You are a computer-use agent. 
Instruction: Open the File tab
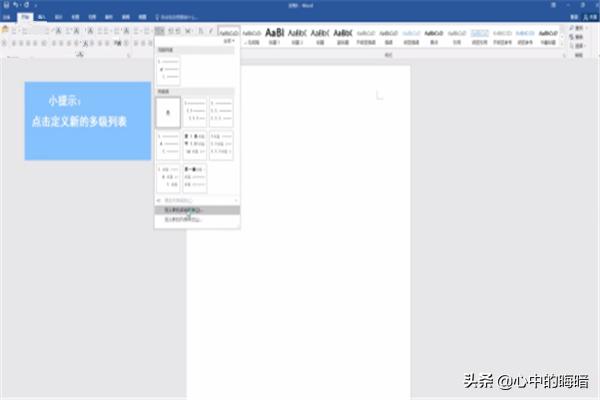7,17
